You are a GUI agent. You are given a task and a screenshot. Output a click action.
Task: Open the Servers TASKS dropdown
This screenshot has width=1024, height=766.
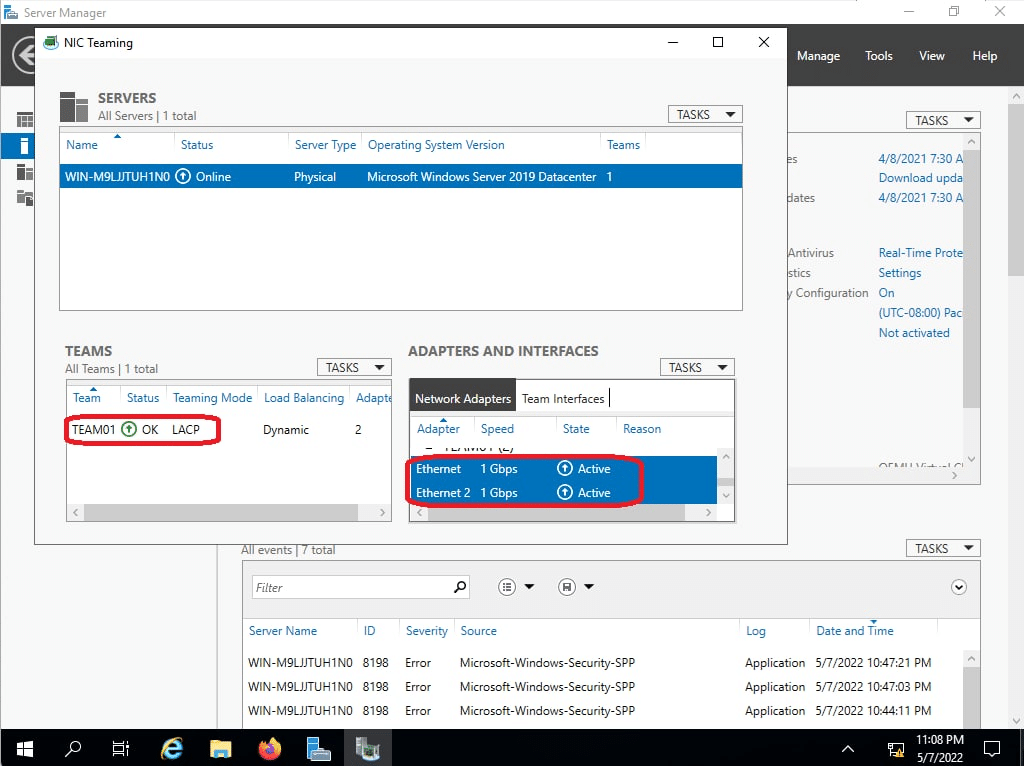coord(705,114)
